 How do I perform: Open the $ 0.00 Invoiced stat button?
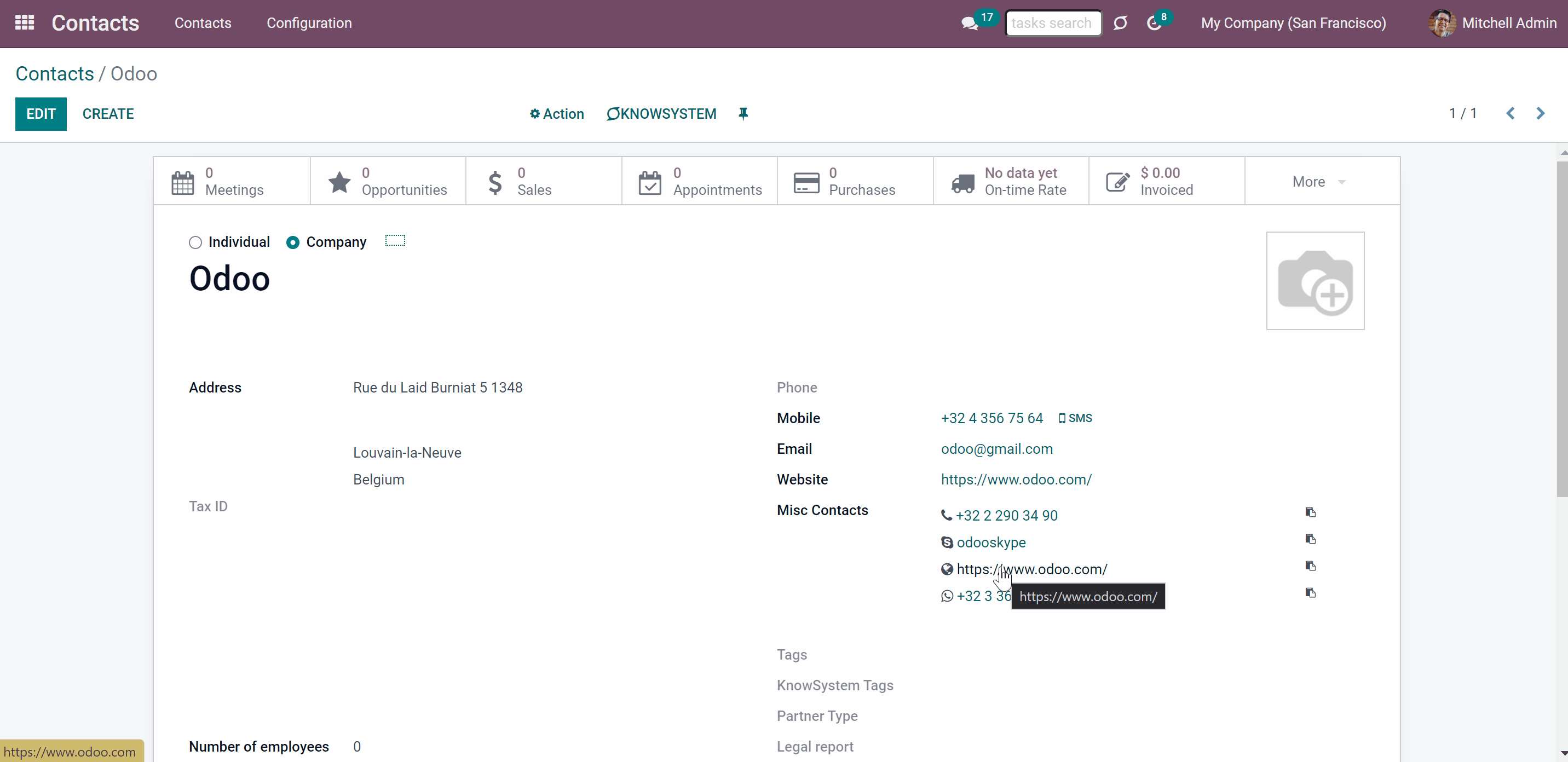click(x=1167, y=181)
